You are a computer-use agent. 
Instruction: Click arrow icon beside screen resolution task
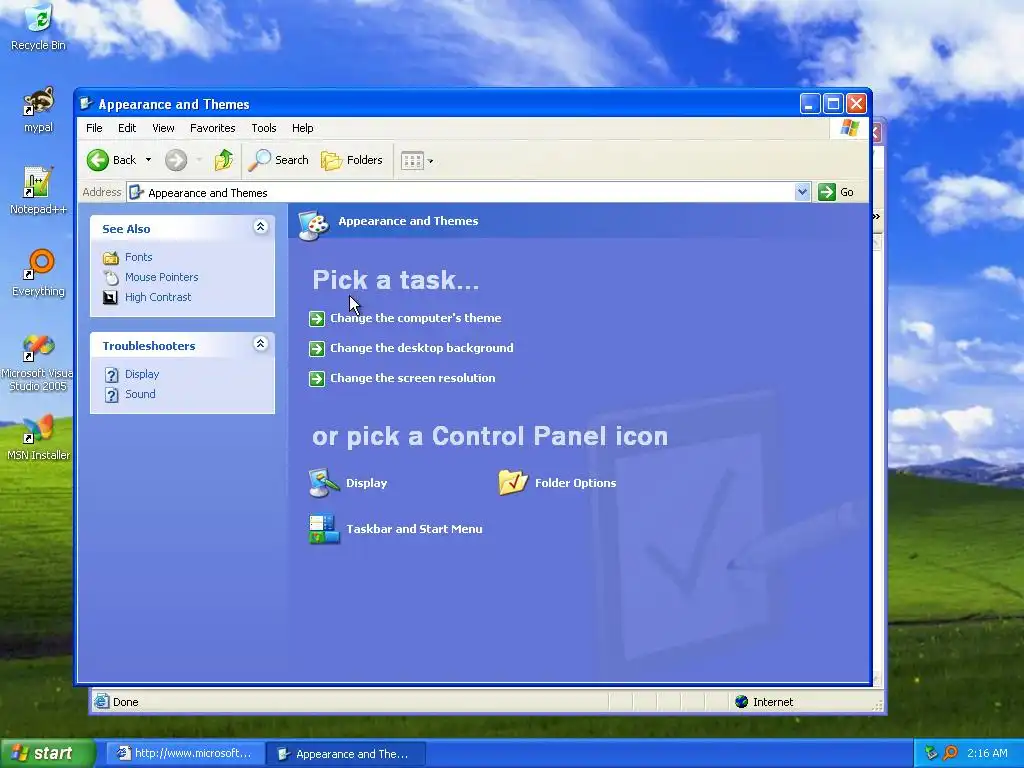(317, 379)
